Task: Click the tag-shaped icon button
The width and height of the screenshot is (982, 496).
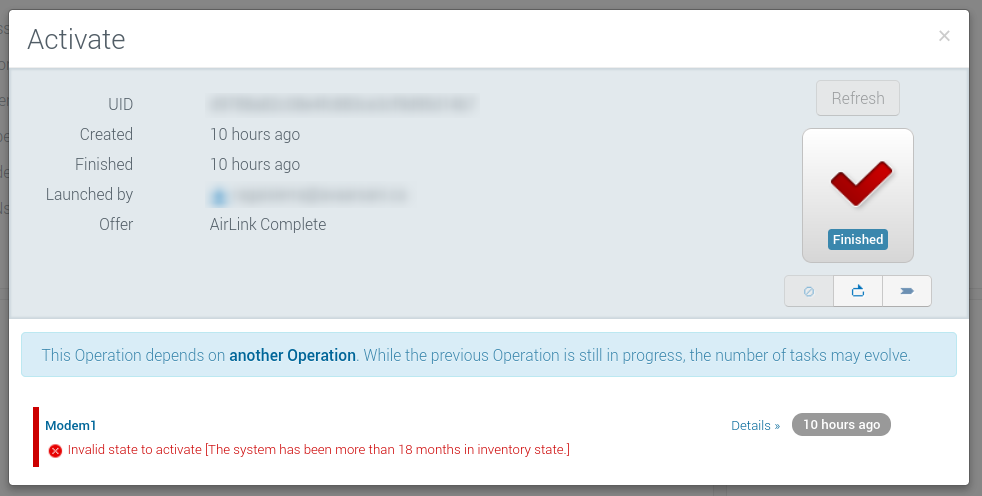Action: 907,291
